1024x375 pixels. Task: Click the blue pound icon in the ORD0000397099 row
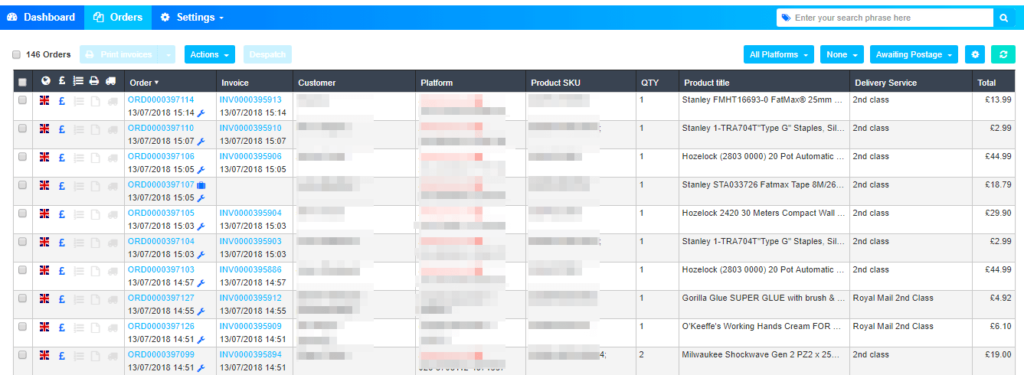click(x=61, y=355)
